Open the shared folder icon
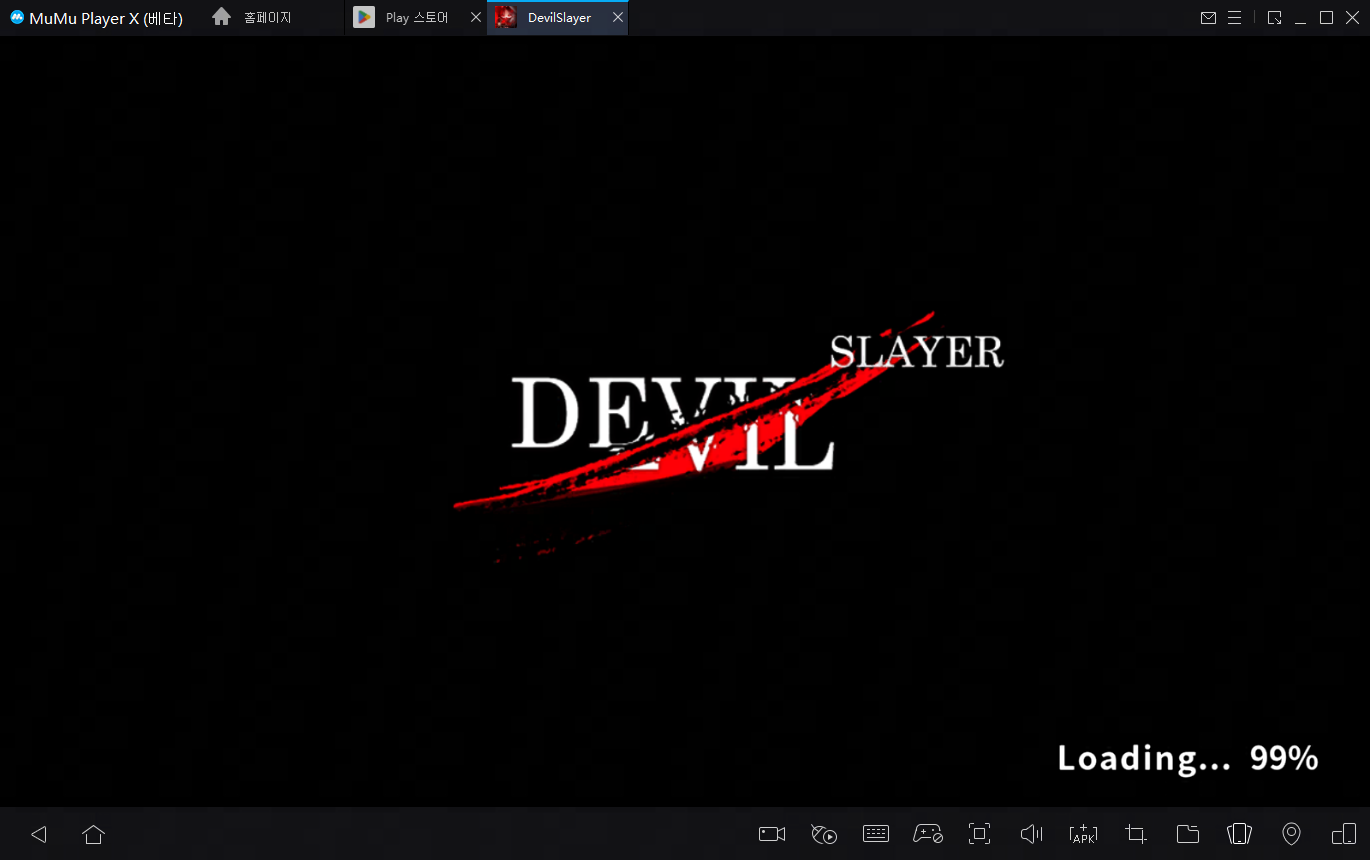Viewport: 1370px width, 860px height. pos(1188,834)
